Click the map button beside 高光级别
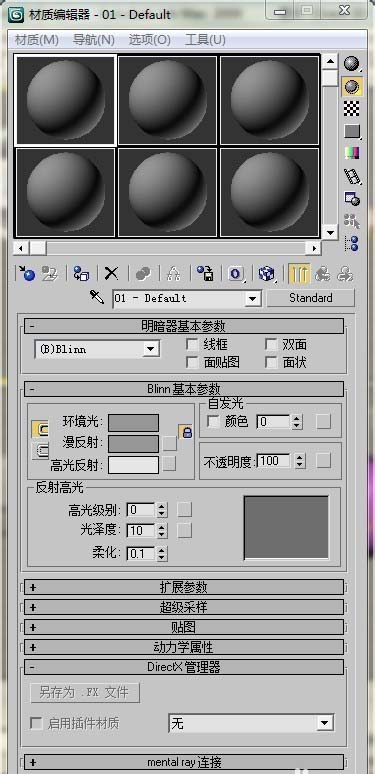 [x=185, y=509]
